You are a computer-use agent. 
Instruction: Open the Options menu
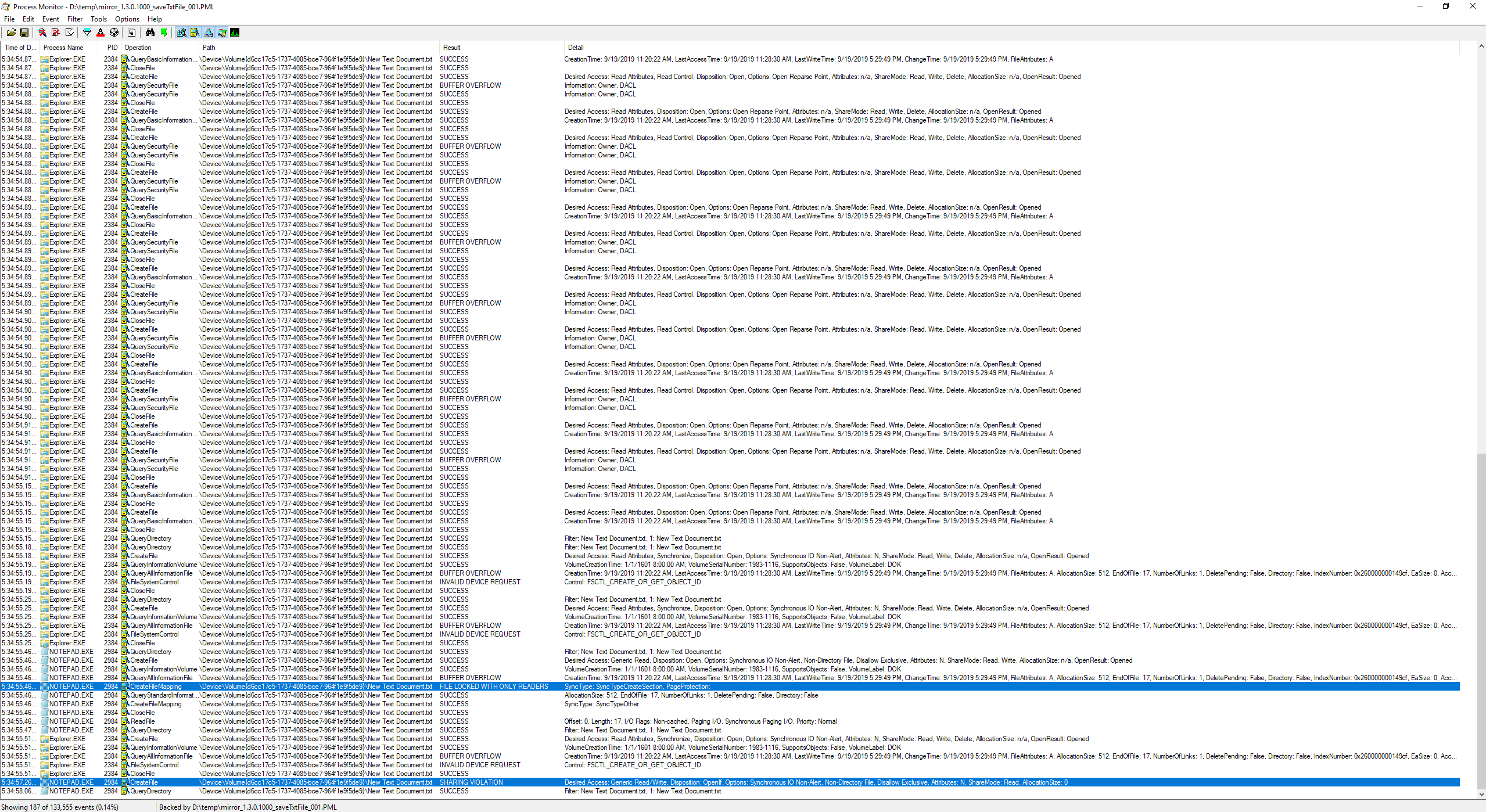coord(127,19)
